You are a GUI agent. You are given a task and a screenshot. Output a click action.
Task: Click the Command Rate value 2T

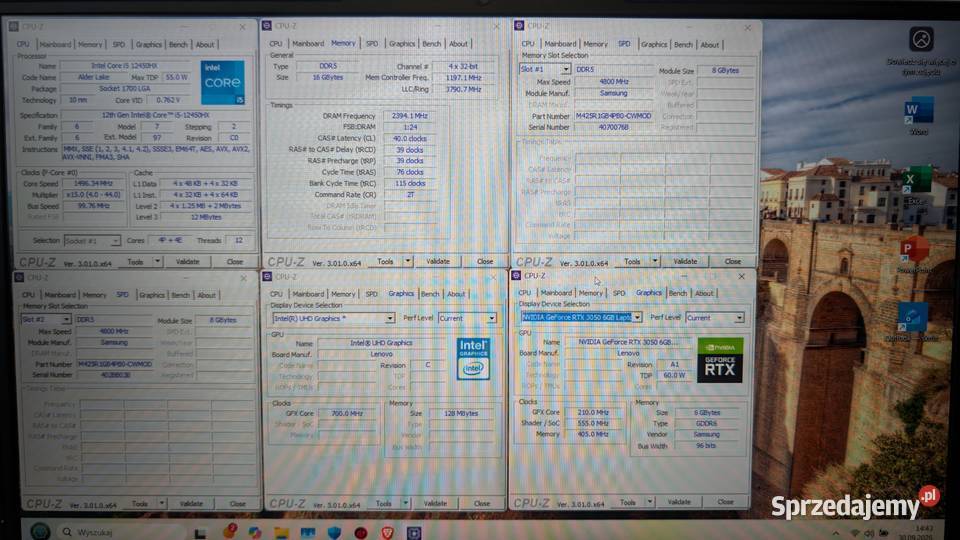pos(410,195)
